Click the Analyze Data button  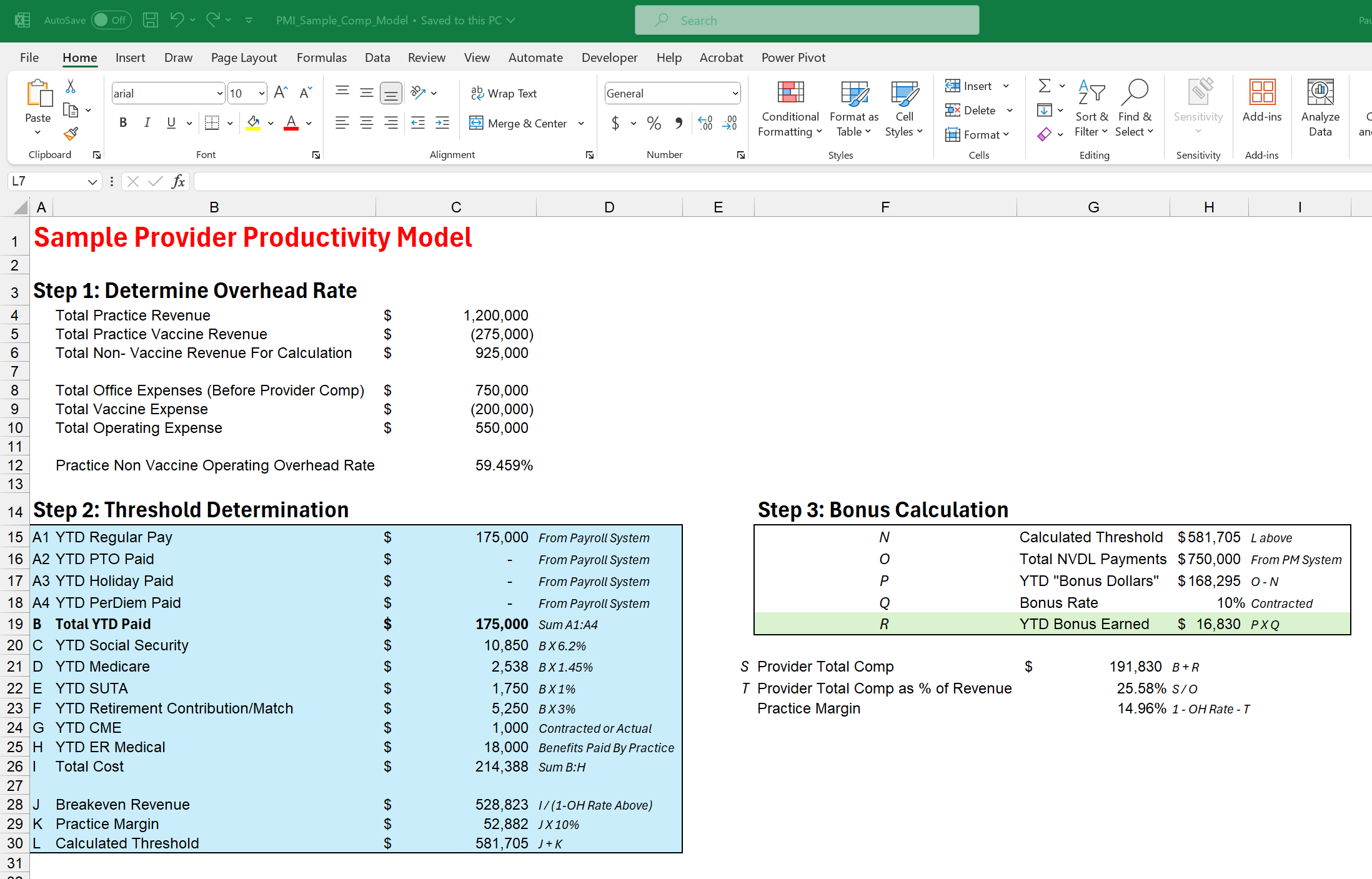1320,108
